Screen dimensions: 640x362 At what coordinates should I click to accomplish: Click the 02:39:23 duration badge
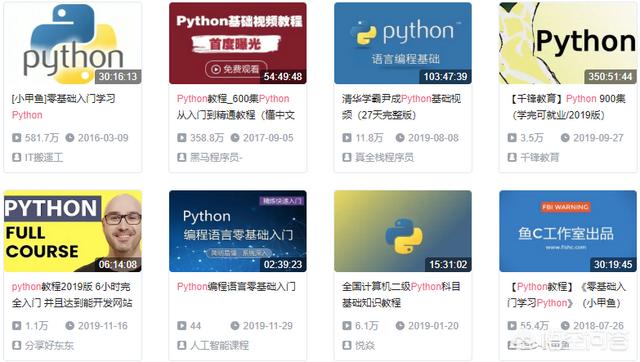pyautogui.click(x=283, y=264)
